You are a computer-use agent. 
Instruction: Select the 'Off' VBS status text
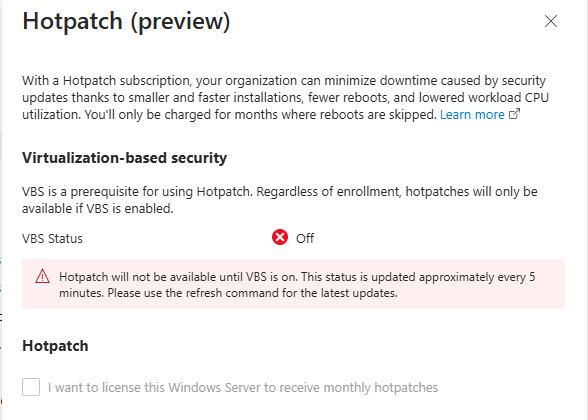[x=305, y=238]
